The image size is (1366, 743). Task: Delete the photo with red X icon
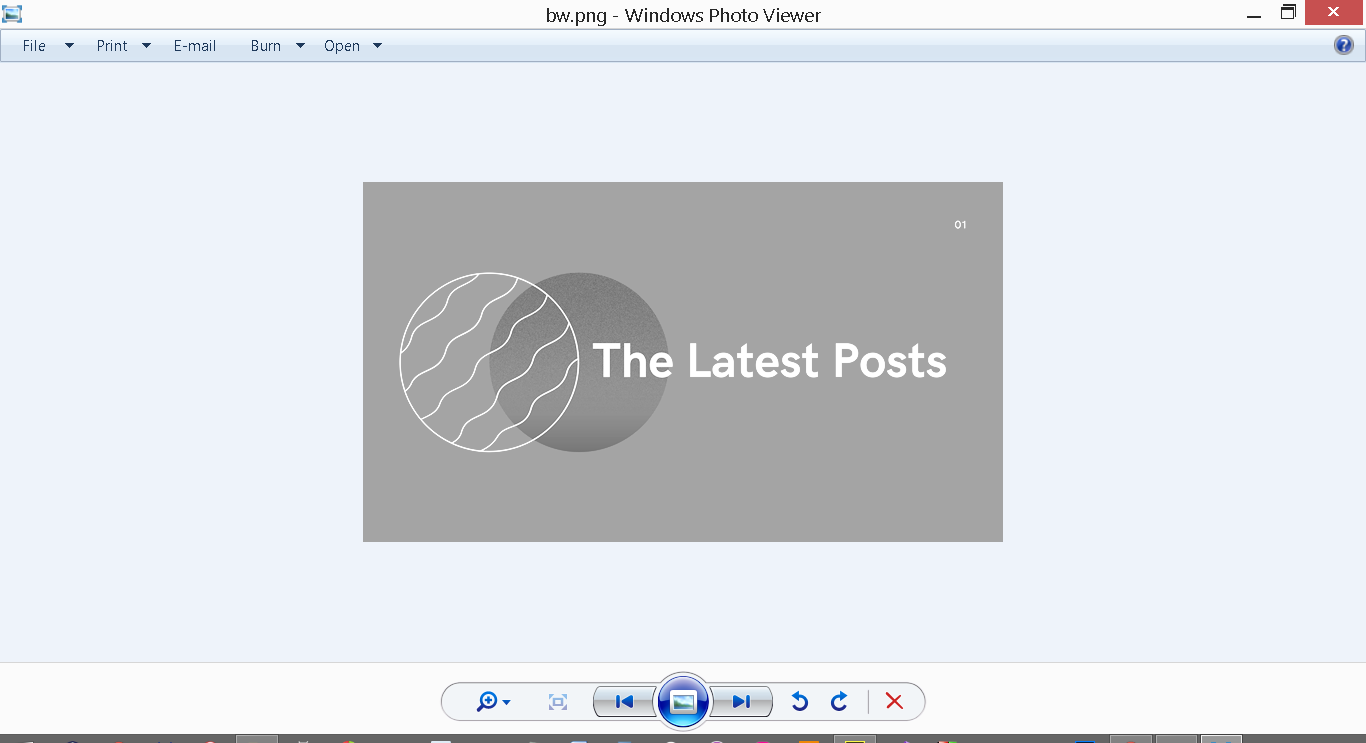point(894,702)
